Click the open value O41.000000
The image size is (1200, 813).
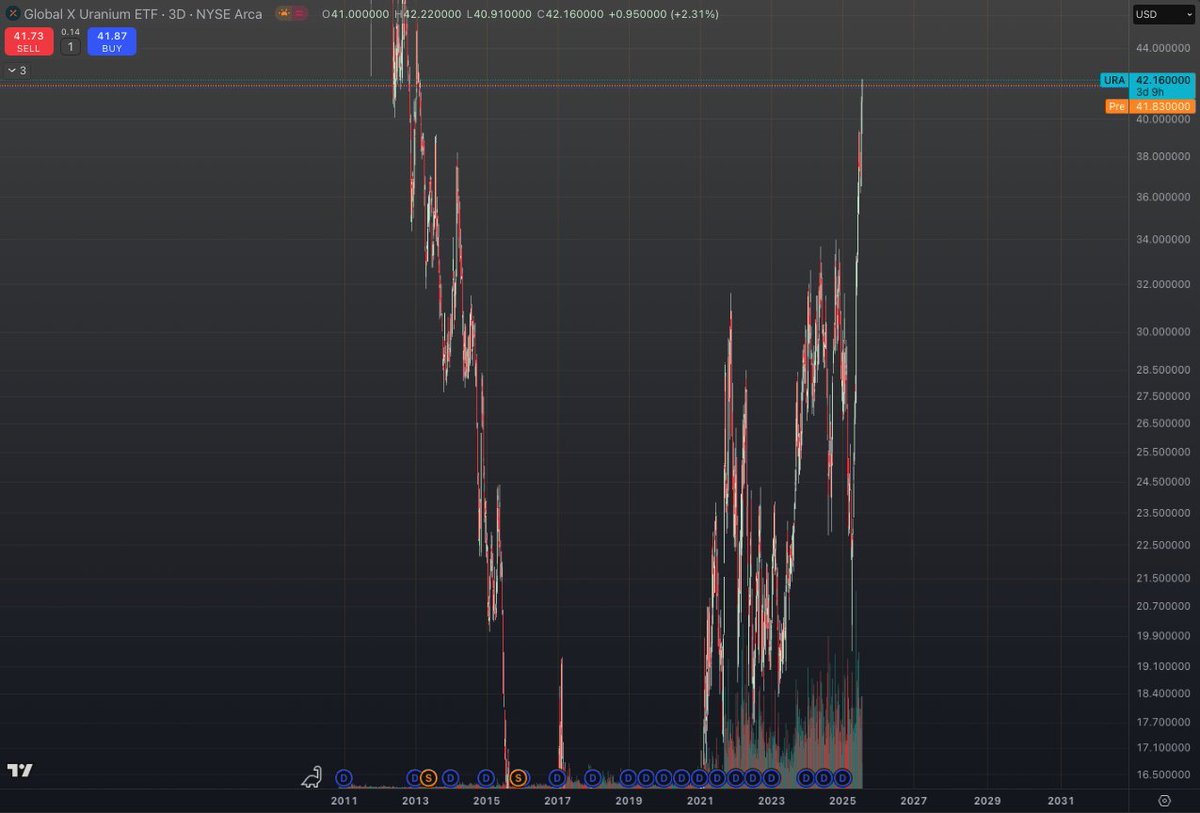356,14
